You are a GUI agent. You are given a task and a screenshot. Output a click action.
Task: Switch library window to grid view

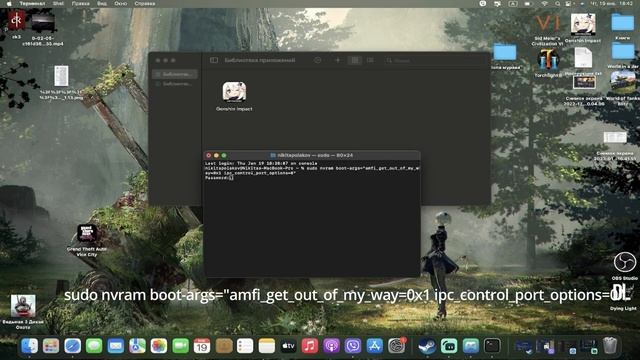355,60
